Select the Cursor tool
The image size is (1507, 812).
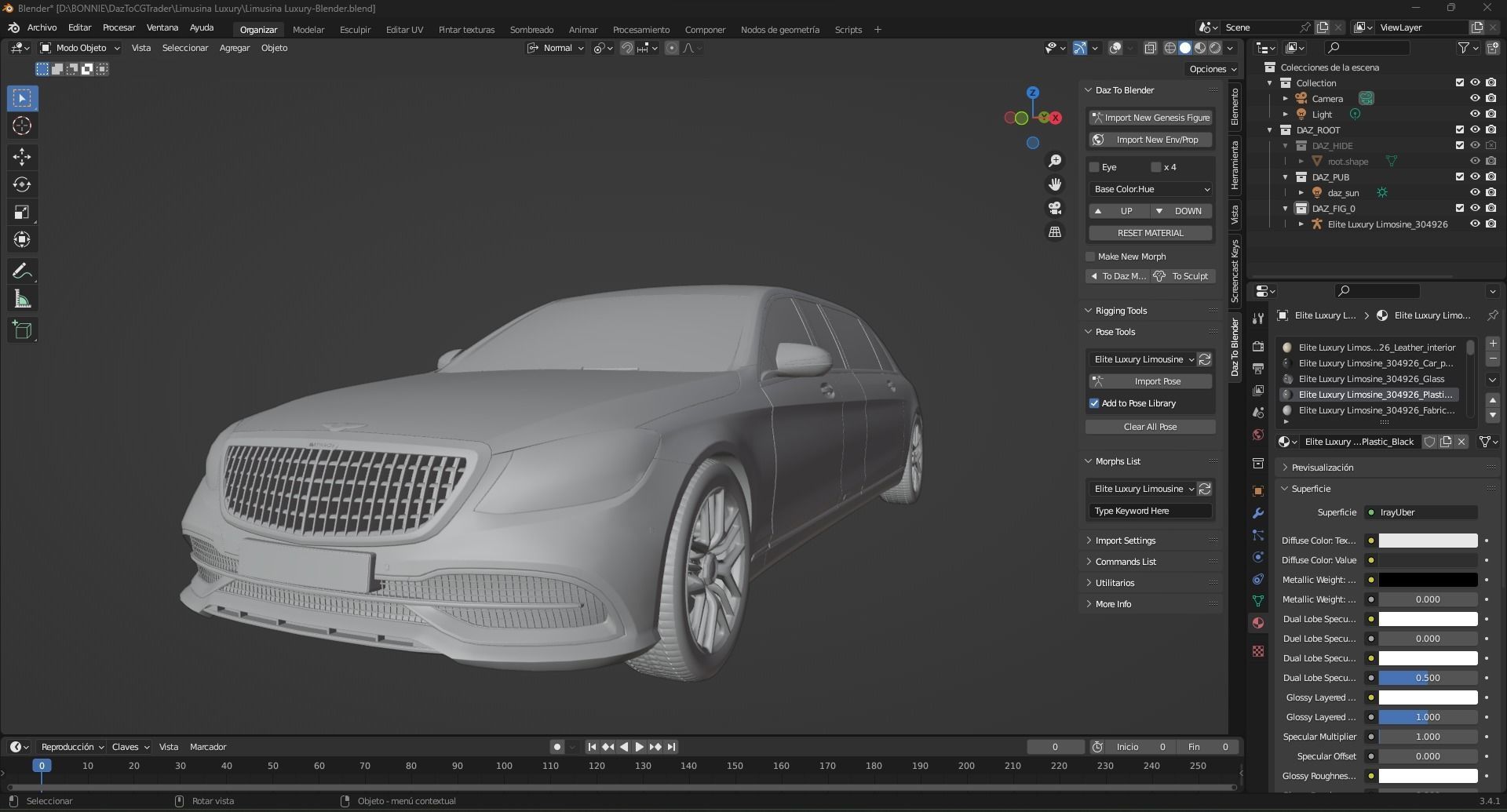(22, 126)
